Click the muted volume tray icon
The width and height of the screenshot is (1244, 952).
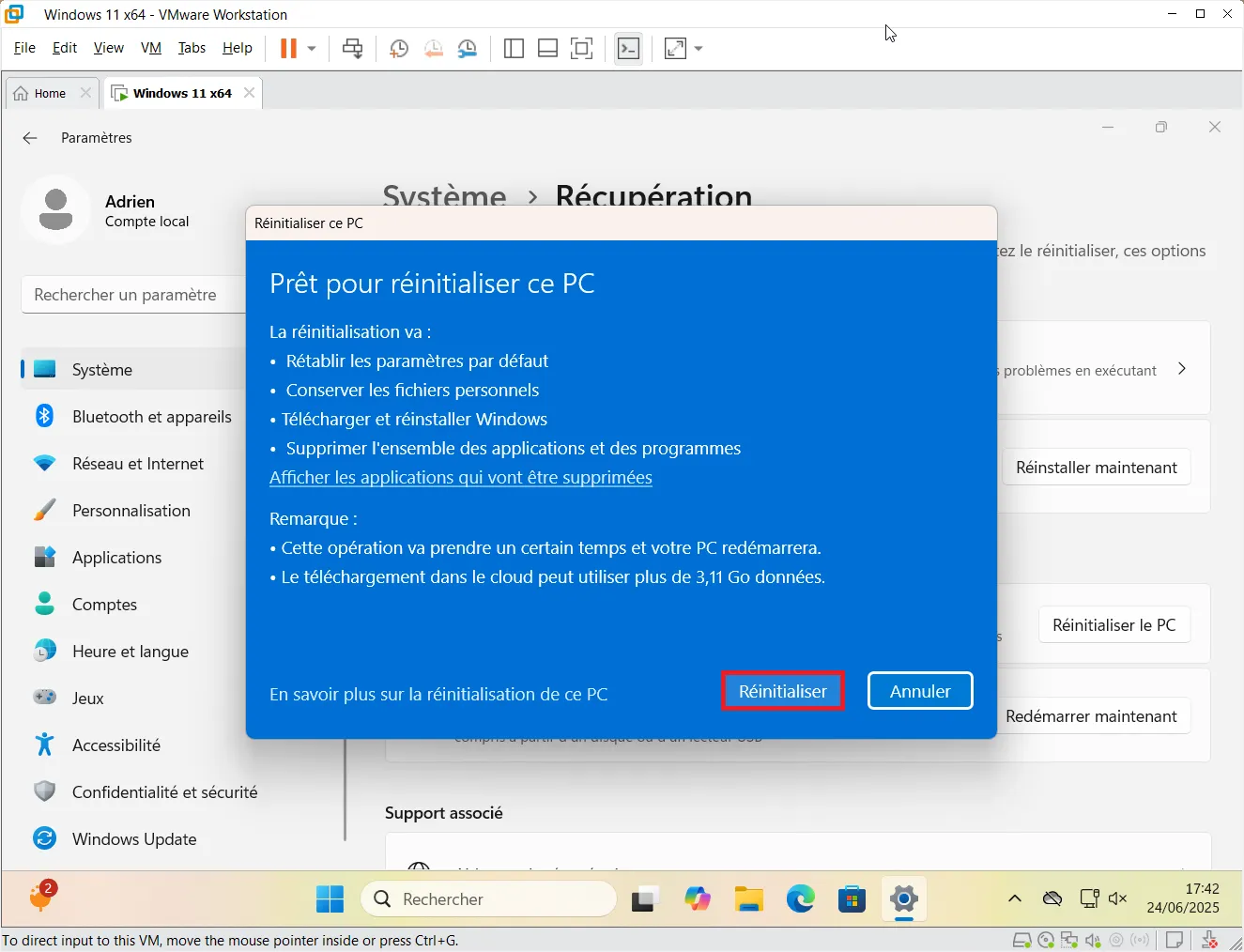pyautogui.click(x=1117, y=898)
